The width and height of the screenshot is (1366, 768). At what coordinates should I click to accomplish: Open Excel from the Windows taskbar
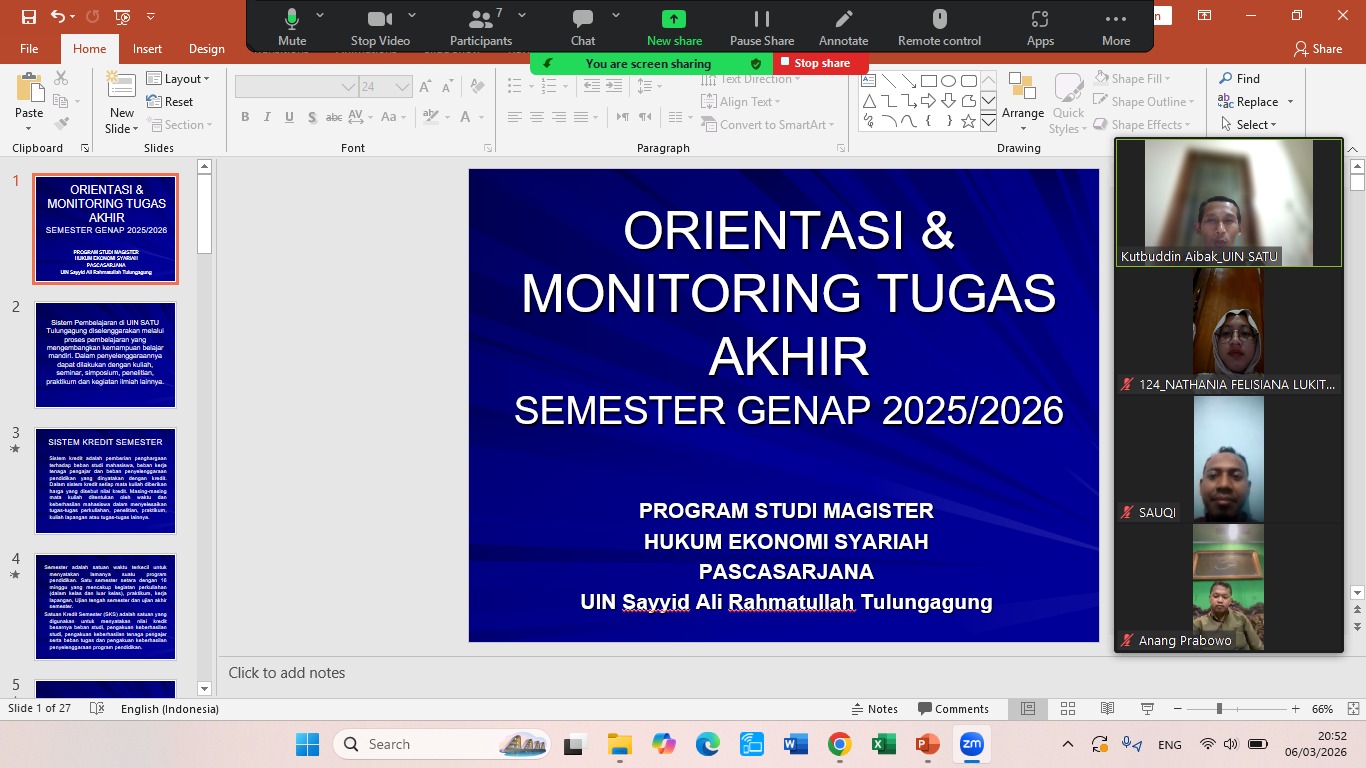point(883,744)
